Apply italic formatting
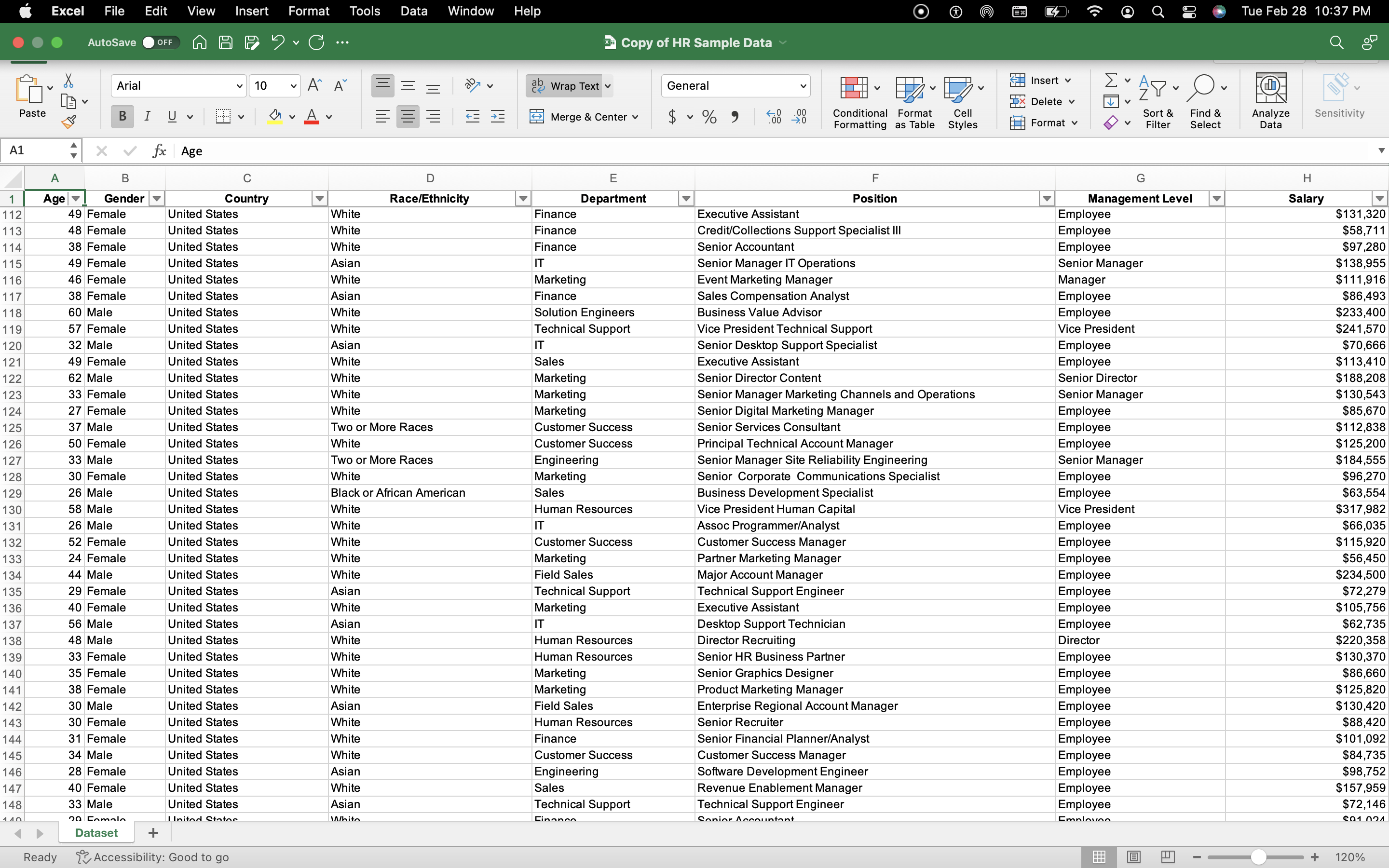Image resolution: width=1389 pixels, height=868 pixels. tap(148, 117)
